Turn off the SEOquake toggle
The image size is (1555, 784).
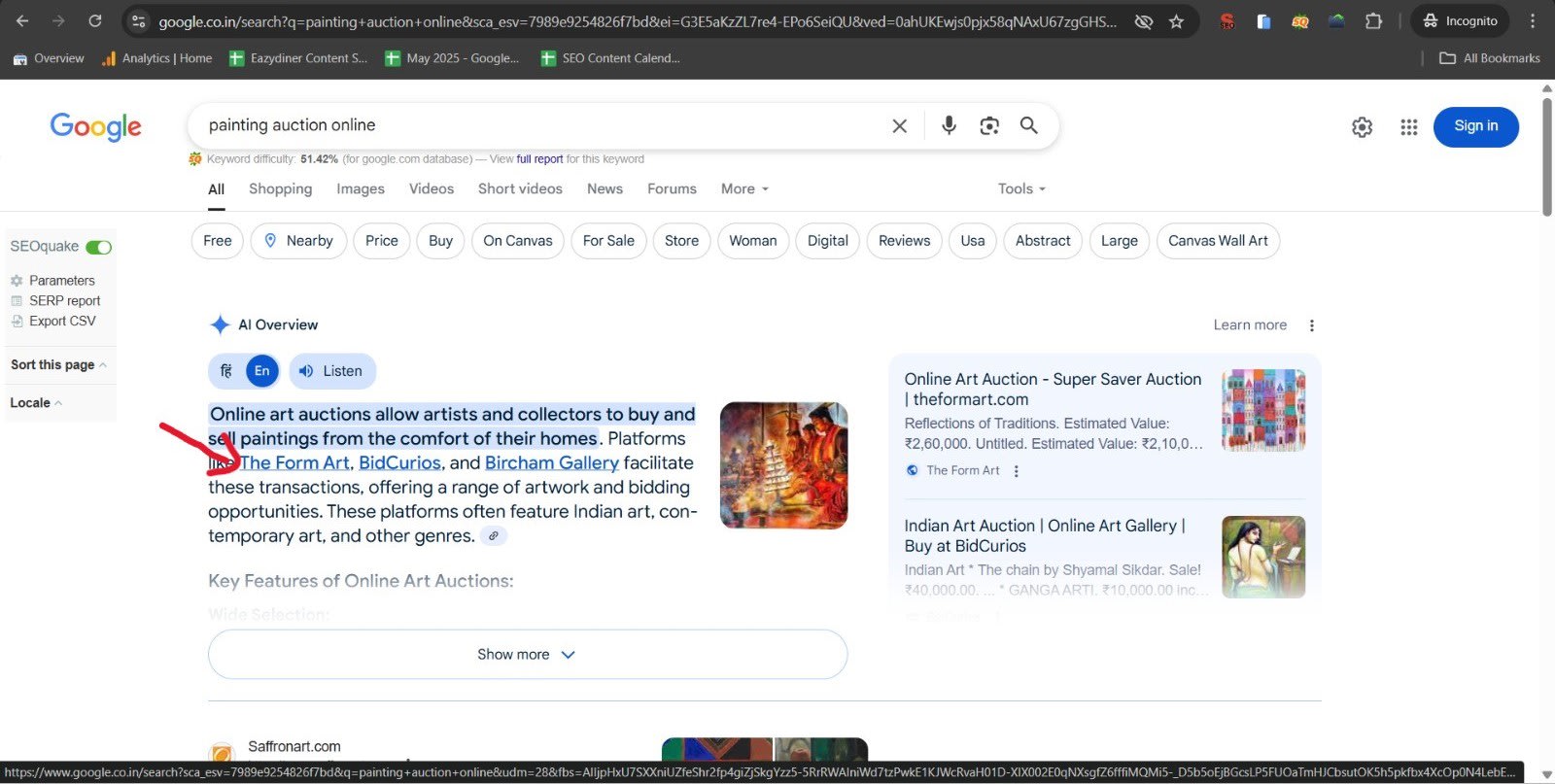click(x=99, y=247)
